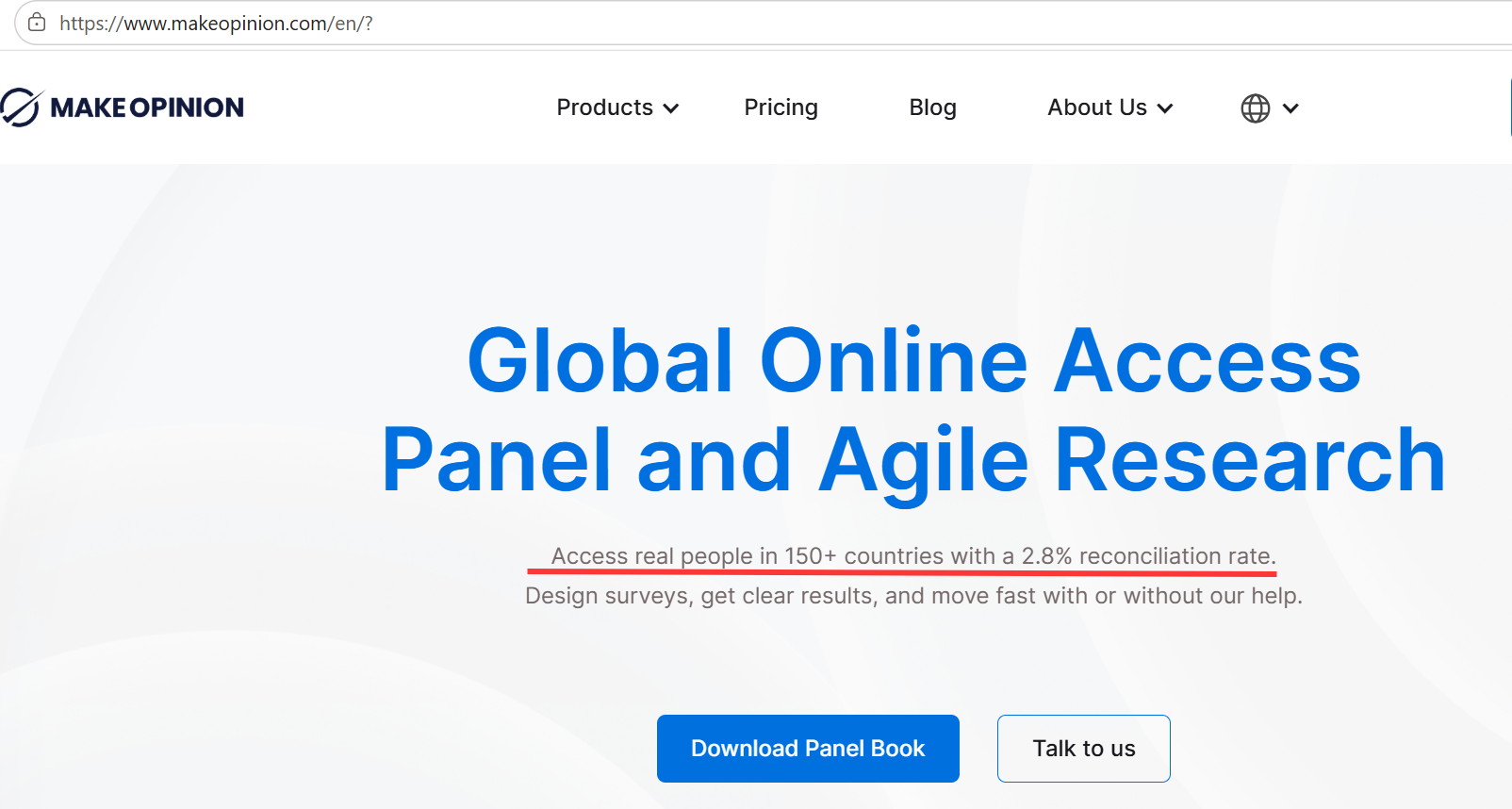Click the MakeOpinion logo

click(x=123, y=107)
